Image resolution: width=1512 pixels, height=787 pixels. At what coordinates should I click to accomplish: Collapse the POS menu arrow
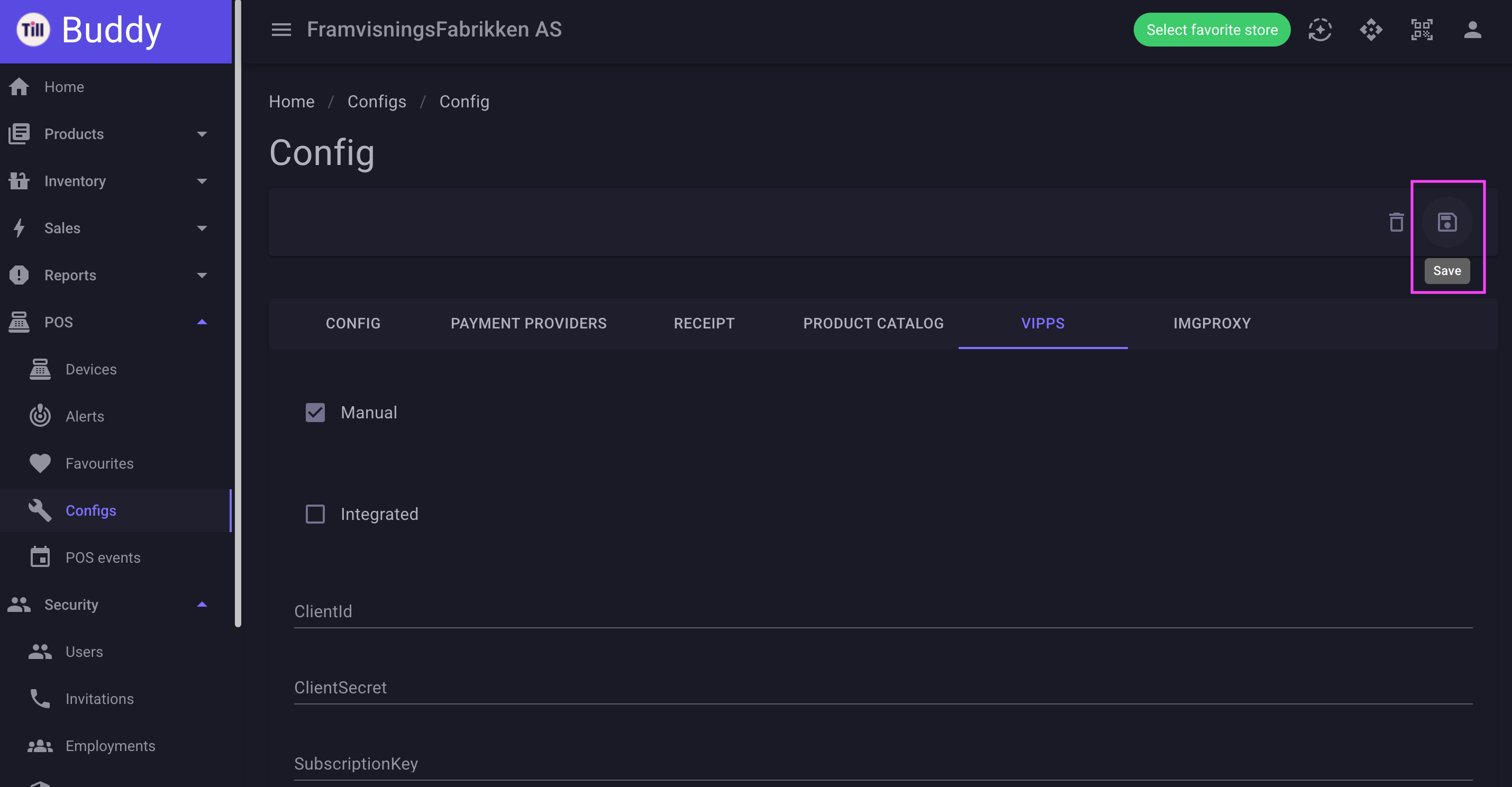click(x=202, y=322)
